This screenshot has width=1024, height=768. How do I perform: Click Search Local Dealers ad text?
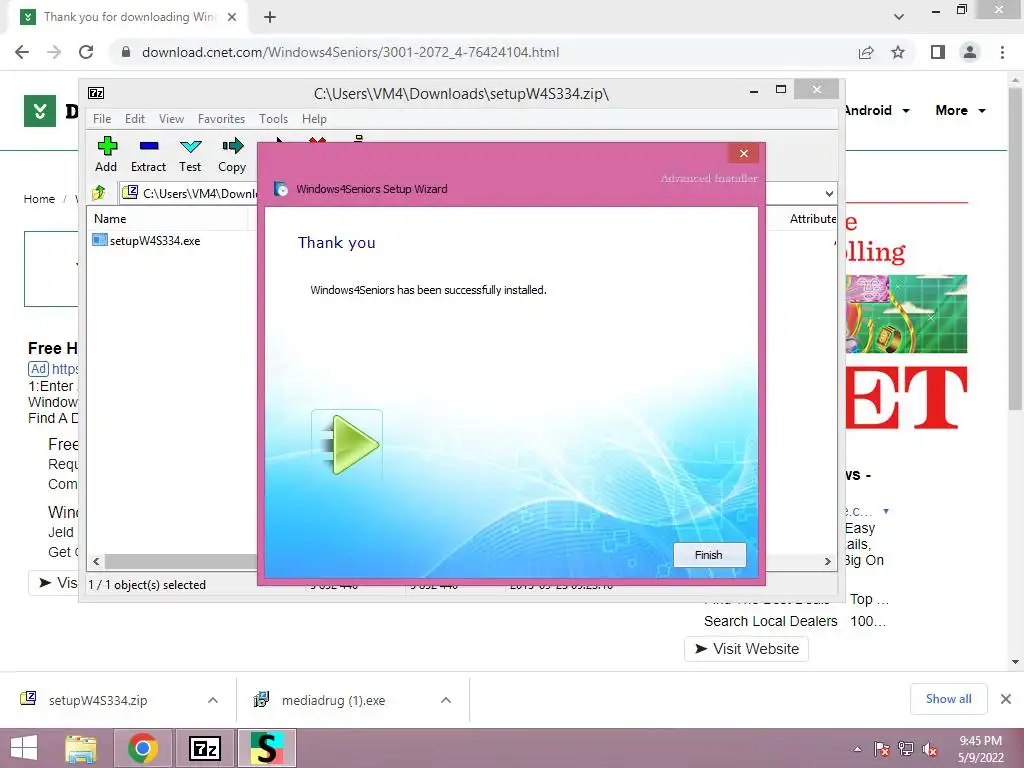click(x=771, y=621)
